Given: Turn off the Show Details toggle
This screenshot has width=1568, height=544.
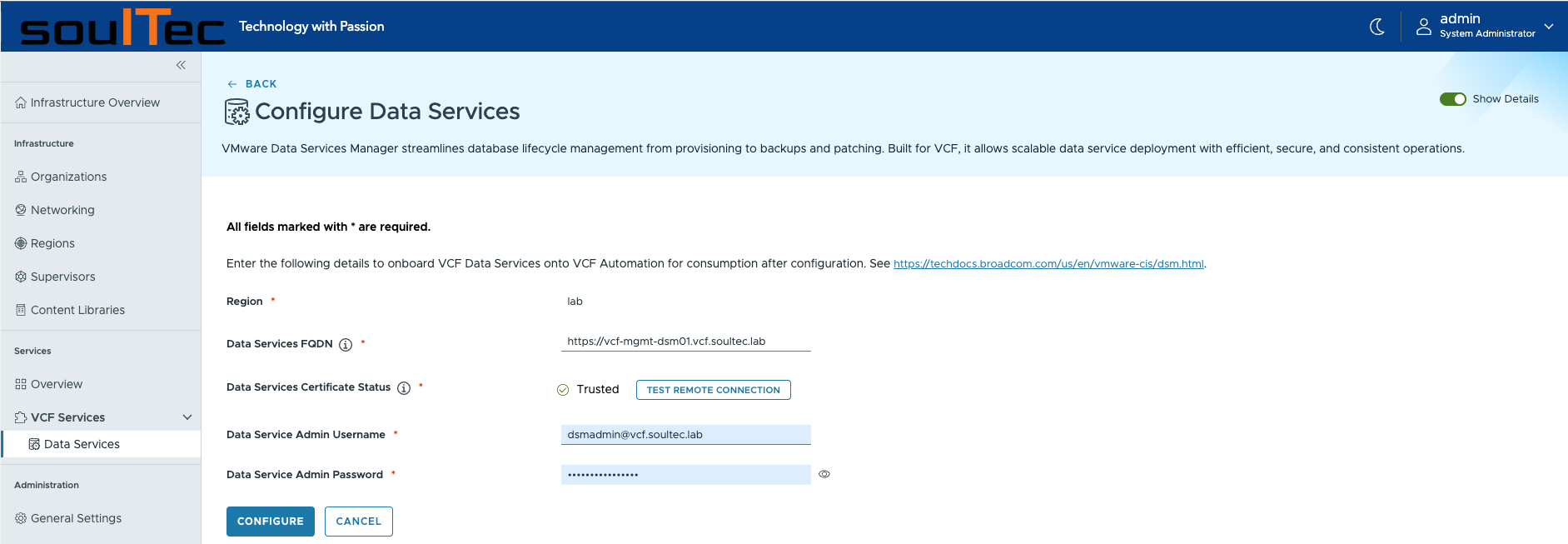Looking at the screenshot, I should pyautogui.click(x=1453, y=99).
